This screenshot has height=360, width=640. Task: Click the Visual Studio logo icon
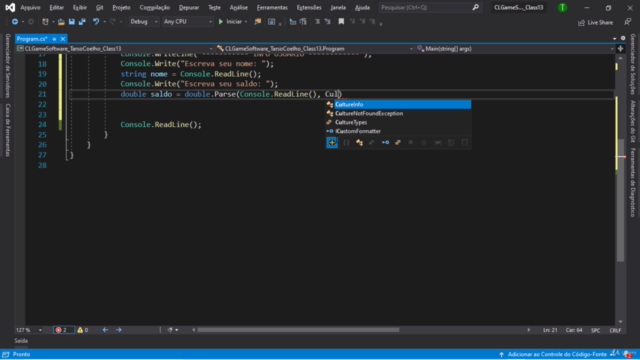click(10, 7)
